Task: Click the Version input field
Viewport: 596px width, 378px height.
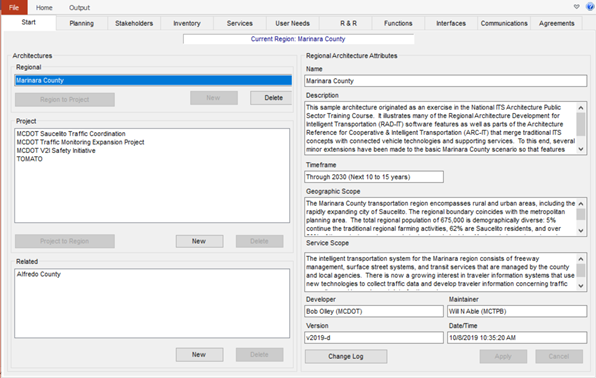Action: pyautogui.click(x=374, y=338)
